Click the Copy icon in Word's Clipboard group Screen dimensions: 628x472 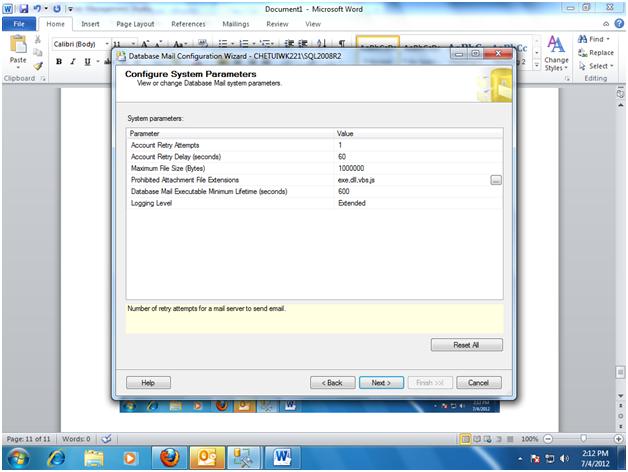click(38, 52)
